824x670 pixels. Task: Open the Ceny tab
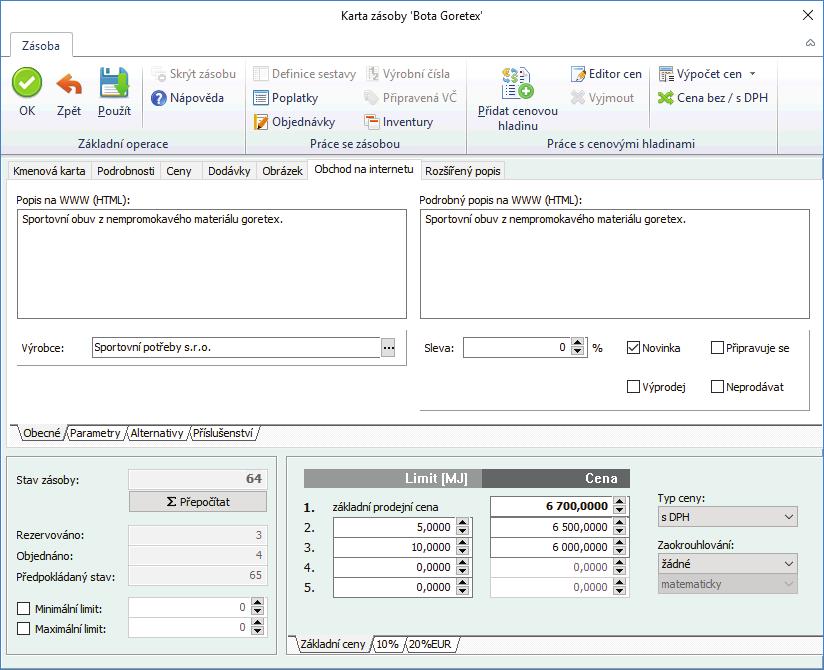(x=179, y=171)
